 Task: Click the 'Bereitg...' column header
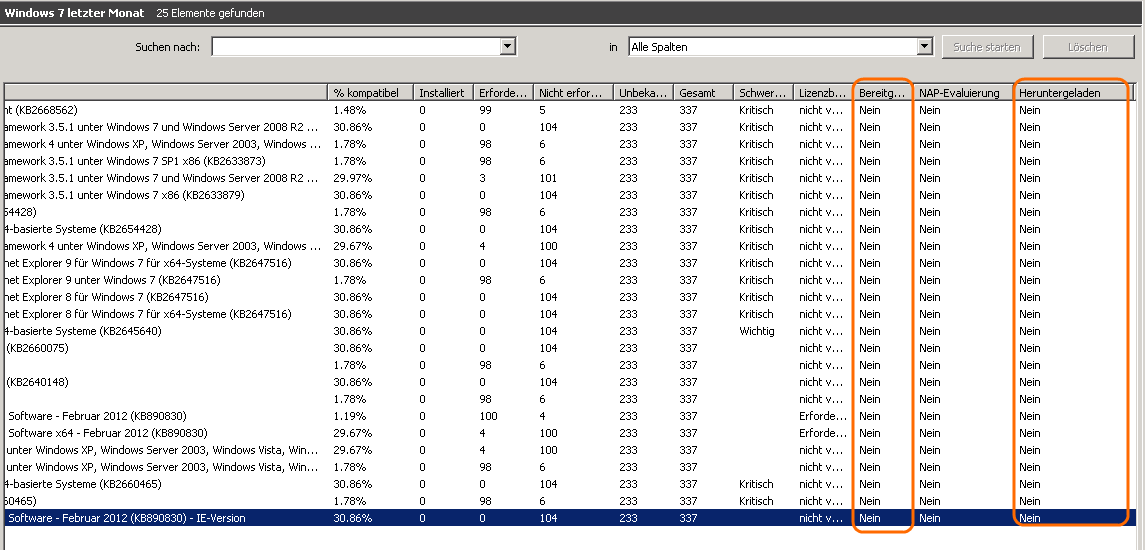click(882, 93)
